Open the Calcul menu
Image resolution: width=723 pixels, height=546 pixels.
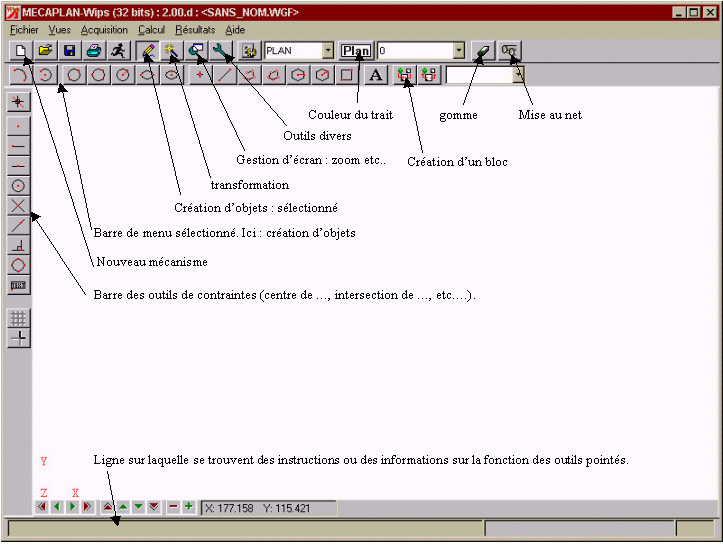151,30
